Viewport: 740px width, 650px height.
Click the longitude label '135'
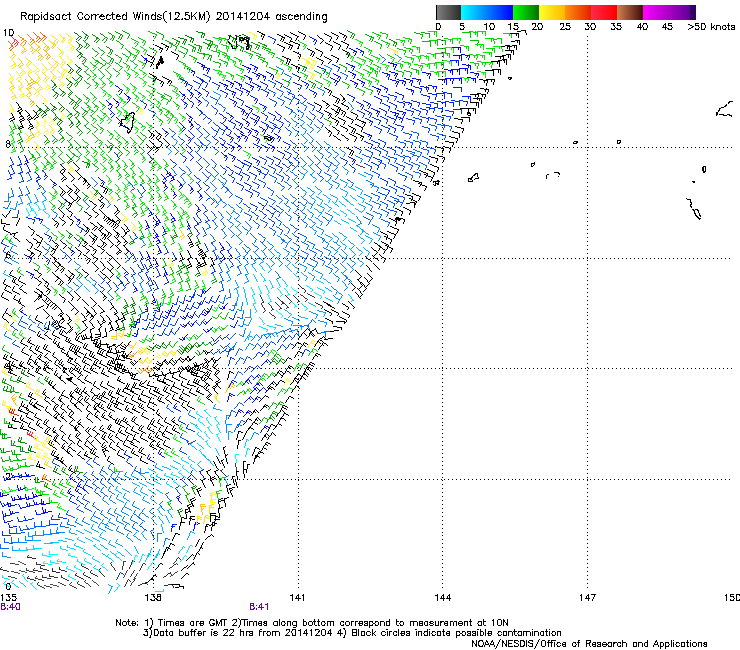pos(8,598)
